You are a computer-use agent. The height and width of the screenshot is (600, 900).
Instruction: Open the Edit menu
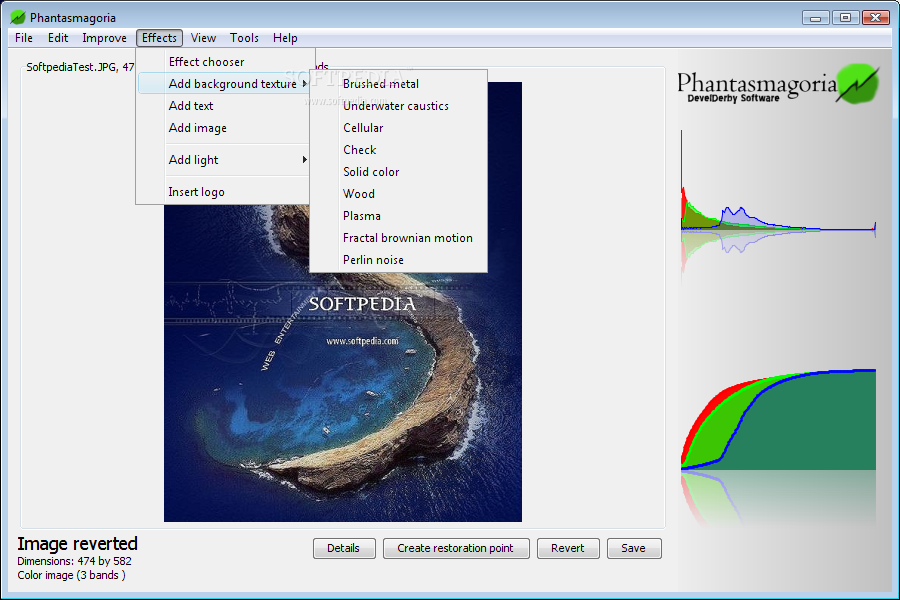point(58,38)
